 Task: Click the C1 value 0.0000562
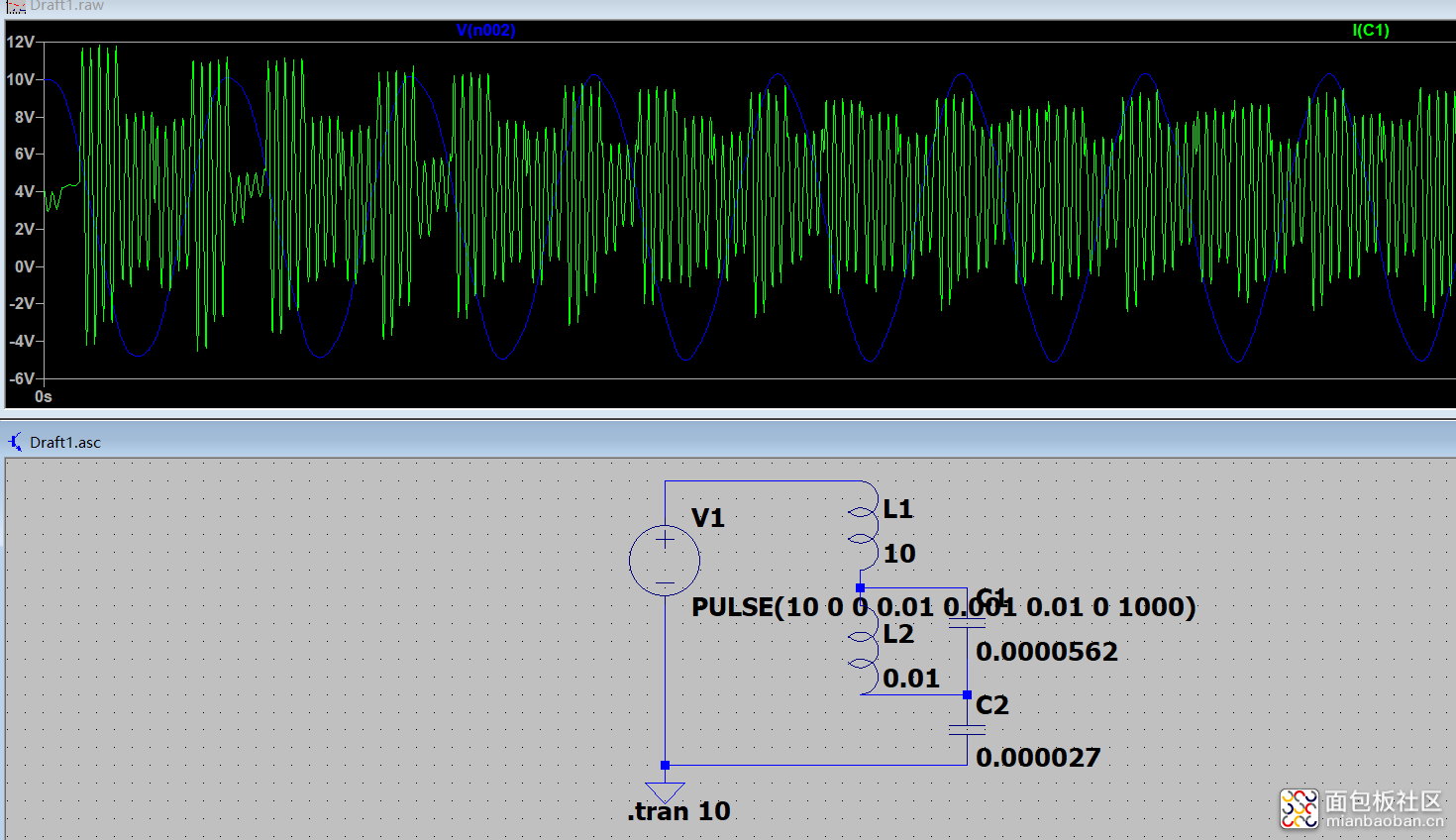[1047, 652]
